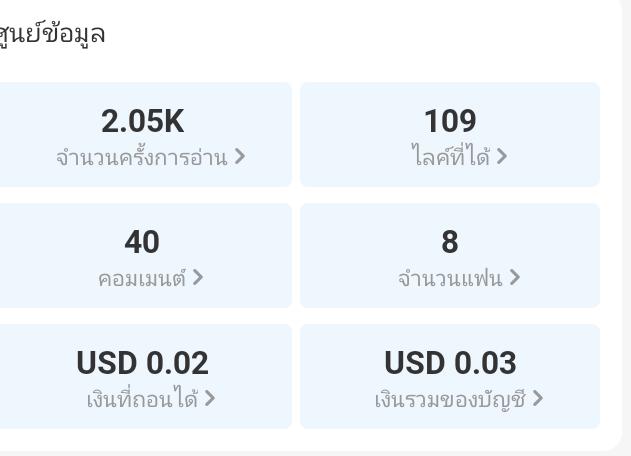Select the คอมเมนต์ label text

click(x=142, y=278)
